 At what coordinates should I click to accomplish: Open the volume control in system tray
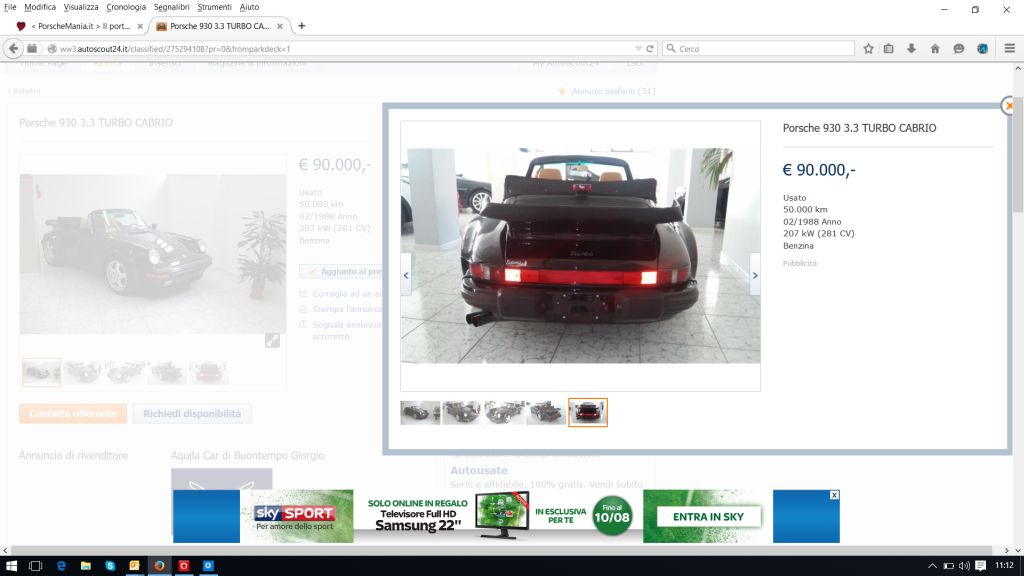pyautogui.click(x=964, y=566)
